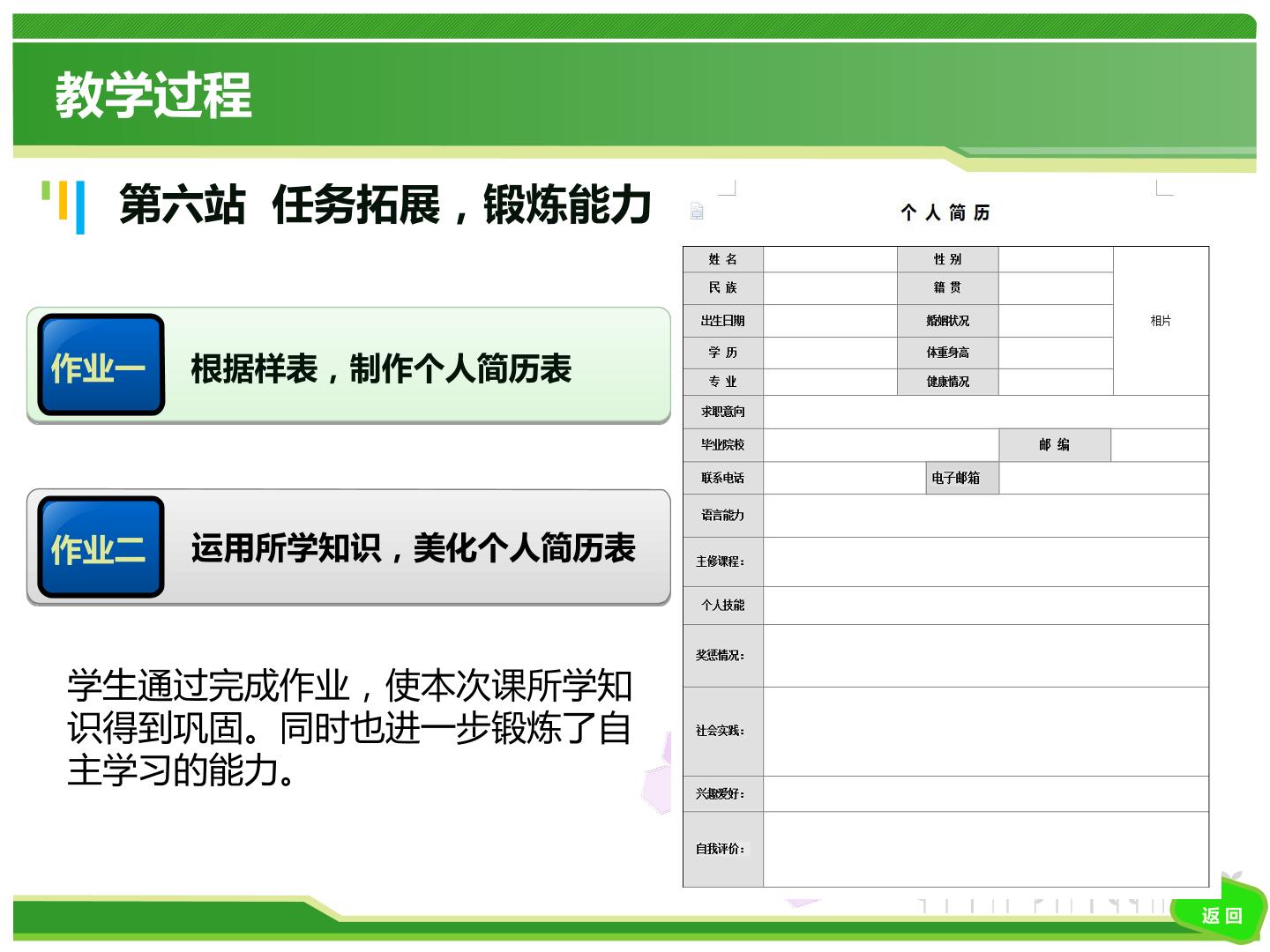This screenshot has height=952, width=1270.
Task: Click the 第六站 任务拓展 heading
Action: pyautogui.click(x=385, y=205)
